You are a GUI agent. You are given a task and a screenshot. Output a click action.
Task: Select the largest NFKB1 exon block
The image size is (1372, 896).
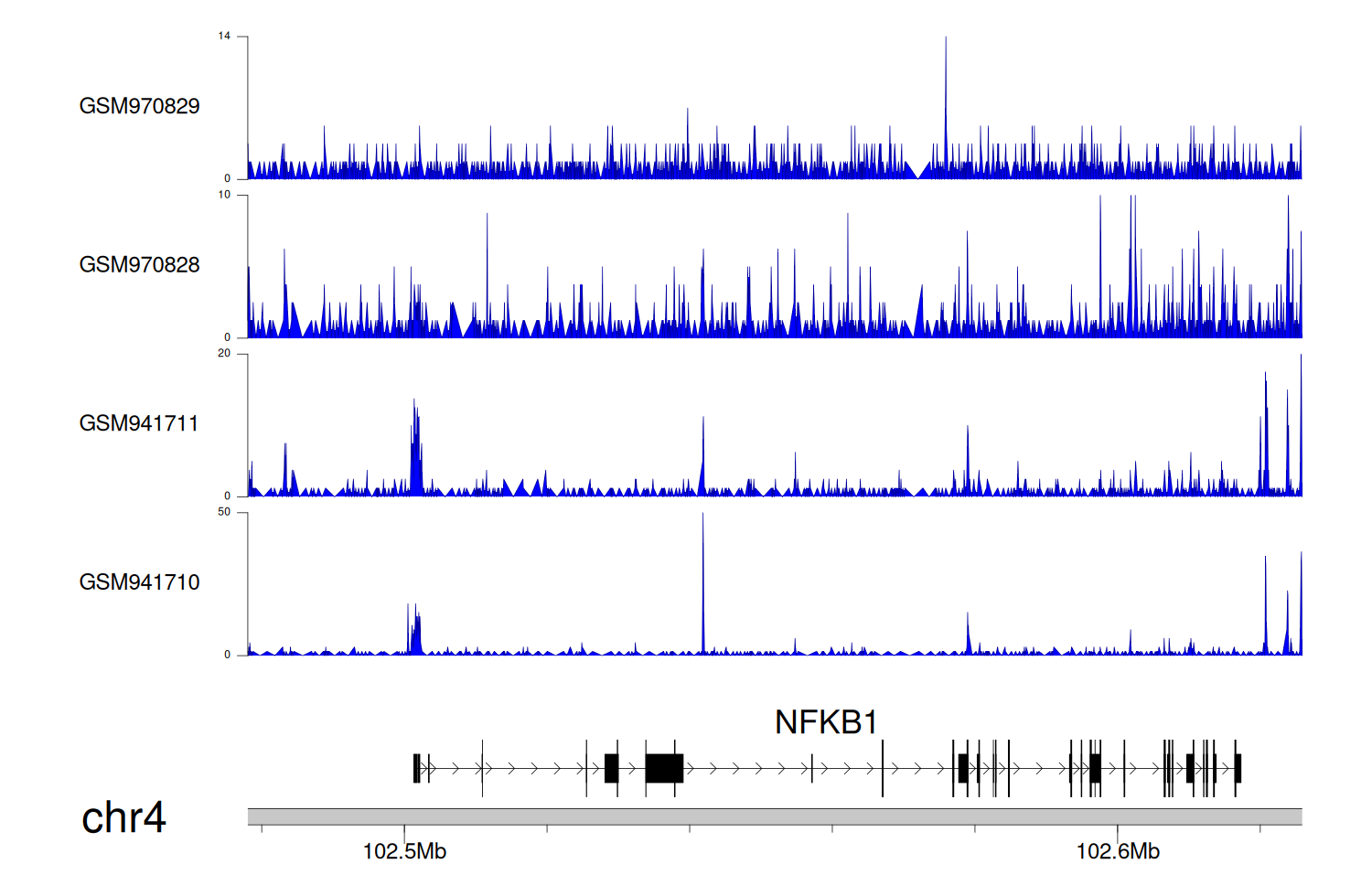[x=664, y=768]
